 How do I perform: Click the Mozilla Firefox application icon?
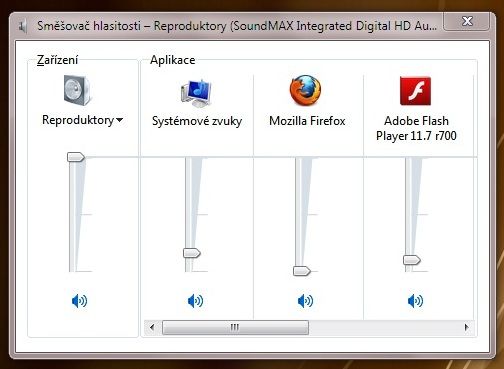click(x=305, y=90)
